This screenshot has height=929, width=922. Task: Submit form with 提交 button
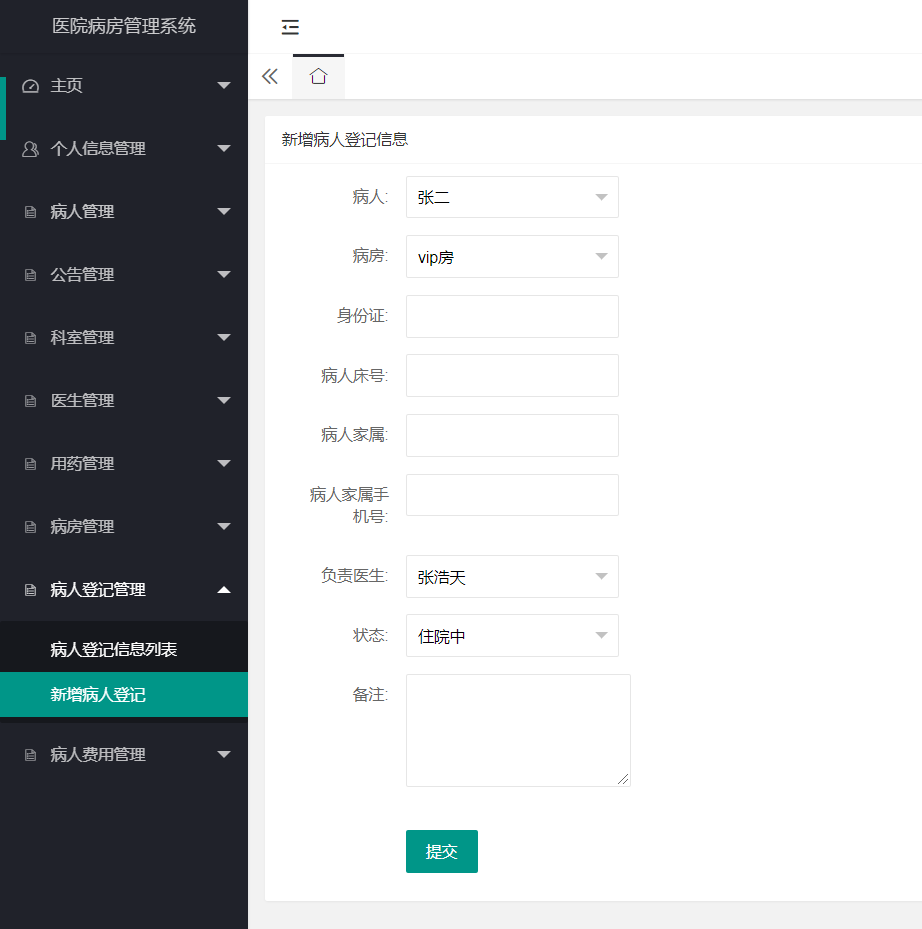(441, 851)
